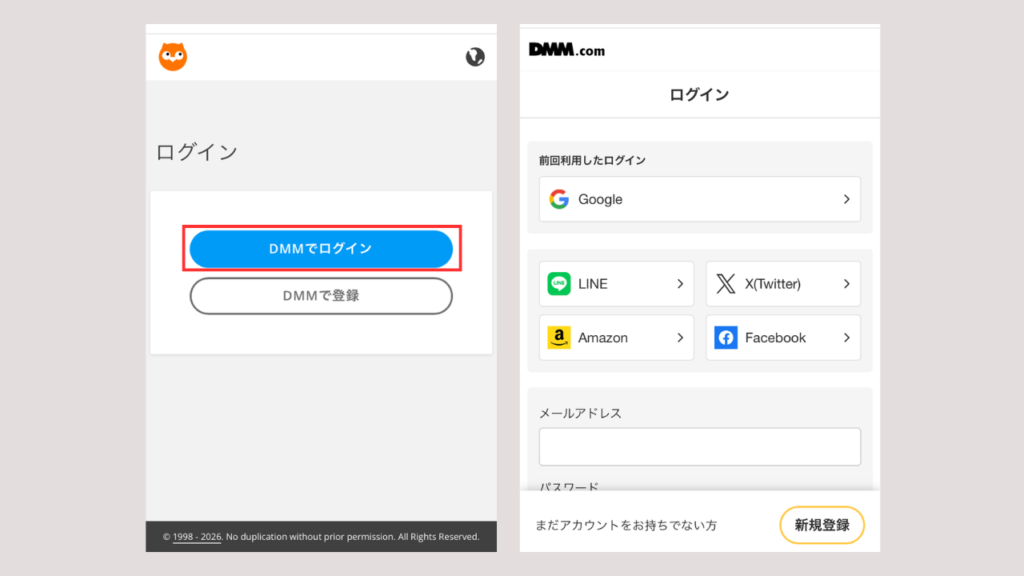Click the chevron on the LINE button
The width and height of the screenshot is (1024, 576).
680,283
